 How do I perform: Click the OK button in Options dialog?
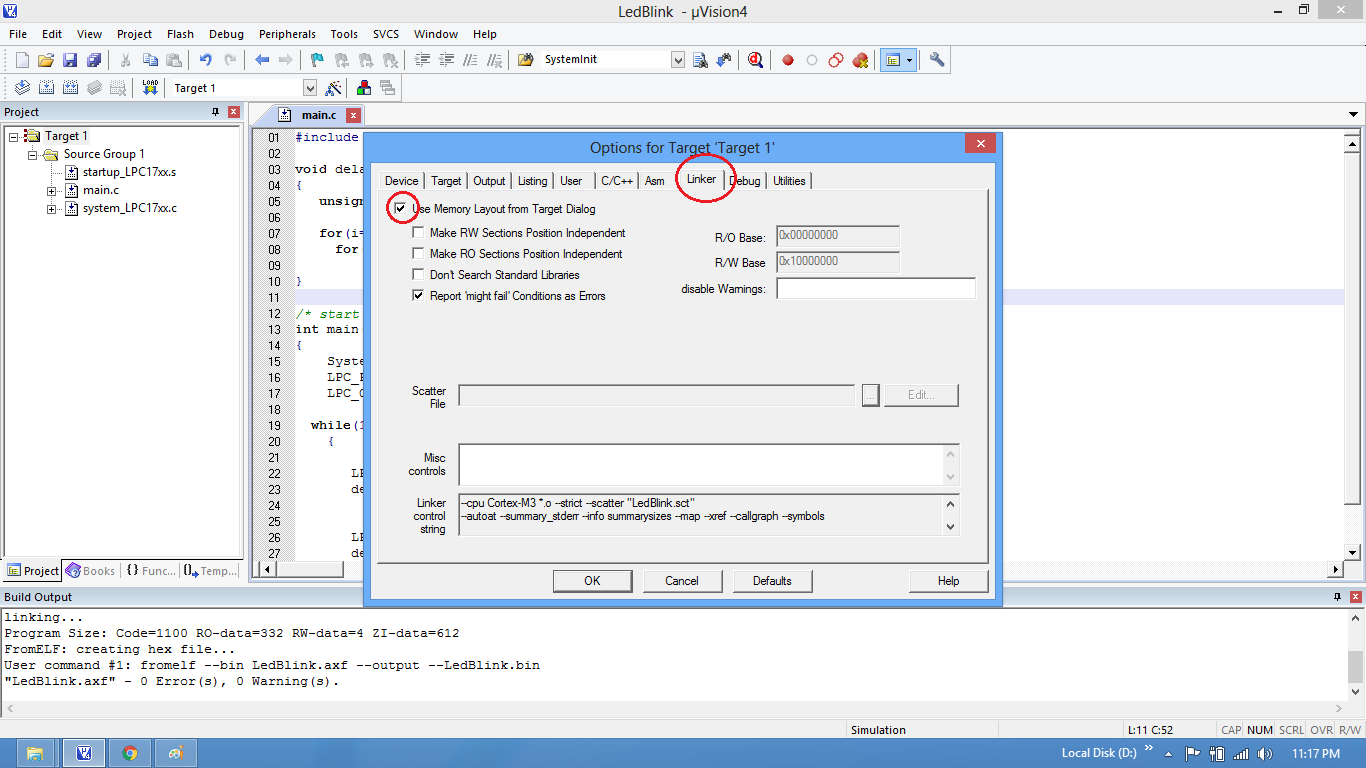[x=592, y=581]
